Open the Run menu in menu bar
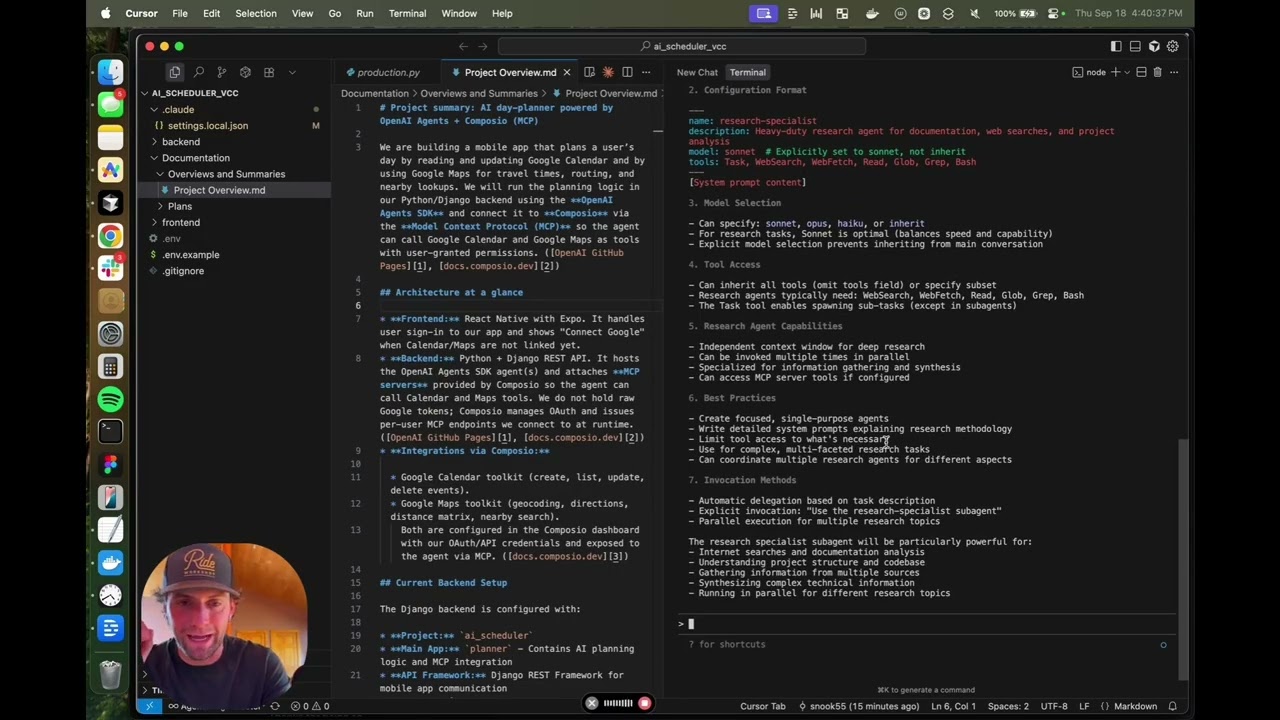The image size is (1280, 720). [x=365, y=13]
